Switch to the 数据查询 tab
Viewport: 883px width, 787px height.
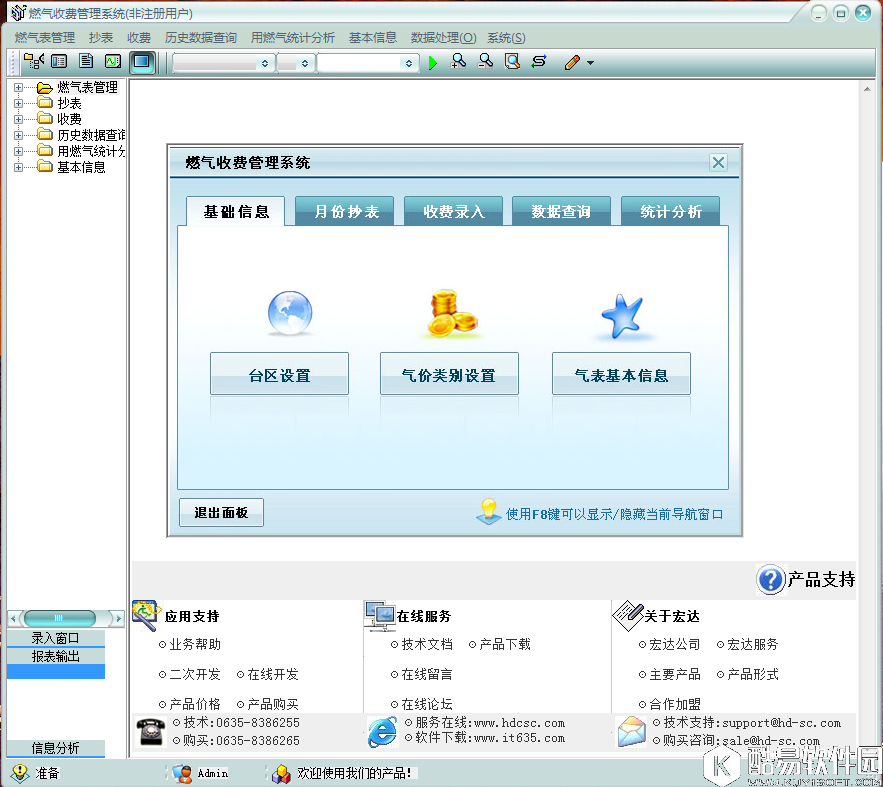tap(562, 211)
